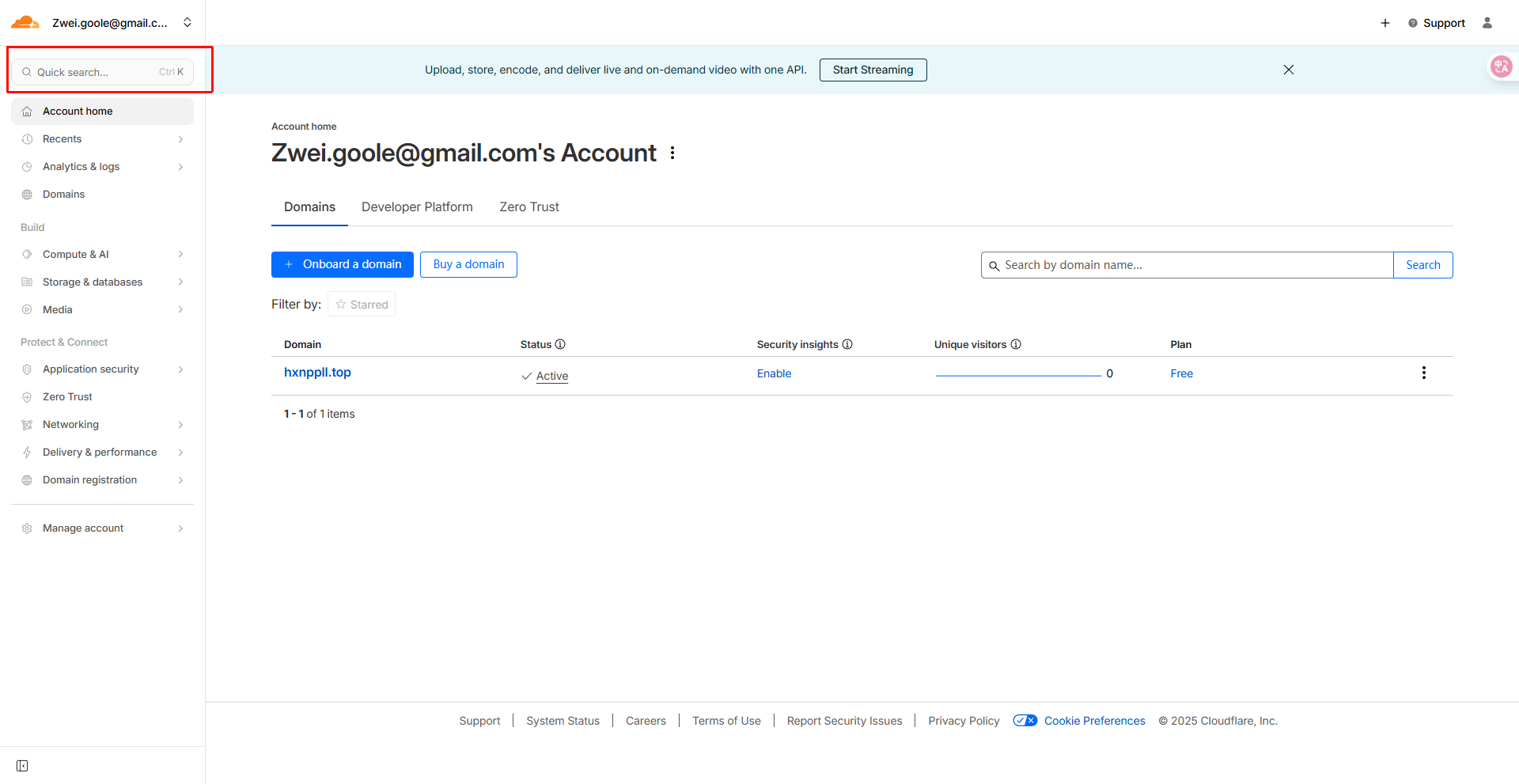Open the account switcher chevron
The image size is (1519, 784).
coord(188,22)
